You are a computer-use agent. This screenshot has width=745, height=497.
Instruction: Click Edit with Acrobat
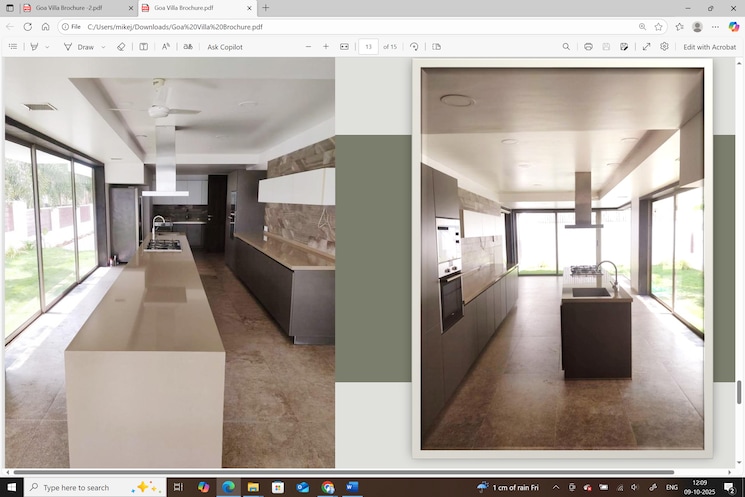[709, 47]
